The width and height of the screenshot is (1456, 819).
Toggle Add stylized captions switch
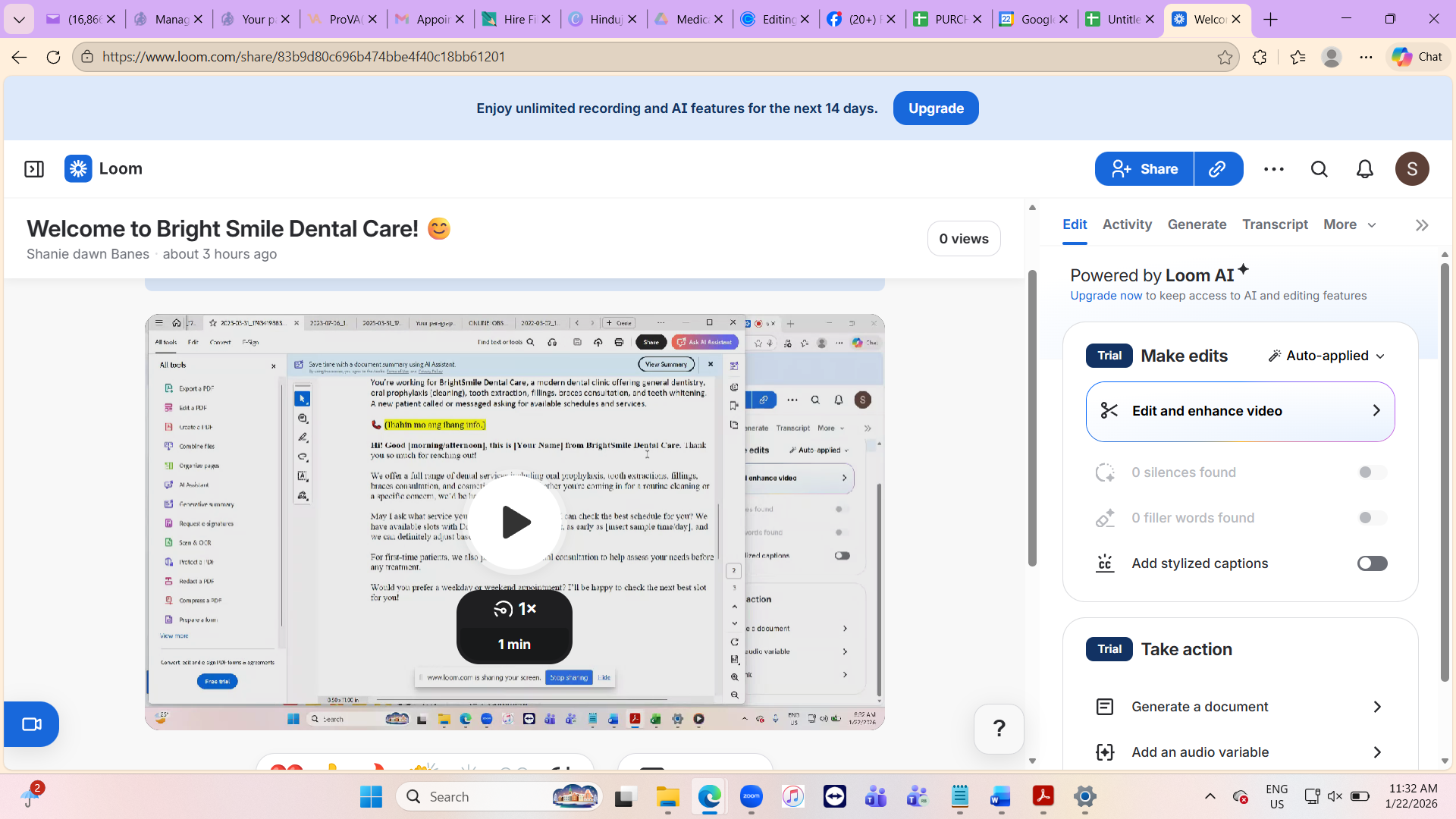pyautogui.click(x=1372, y=563)
